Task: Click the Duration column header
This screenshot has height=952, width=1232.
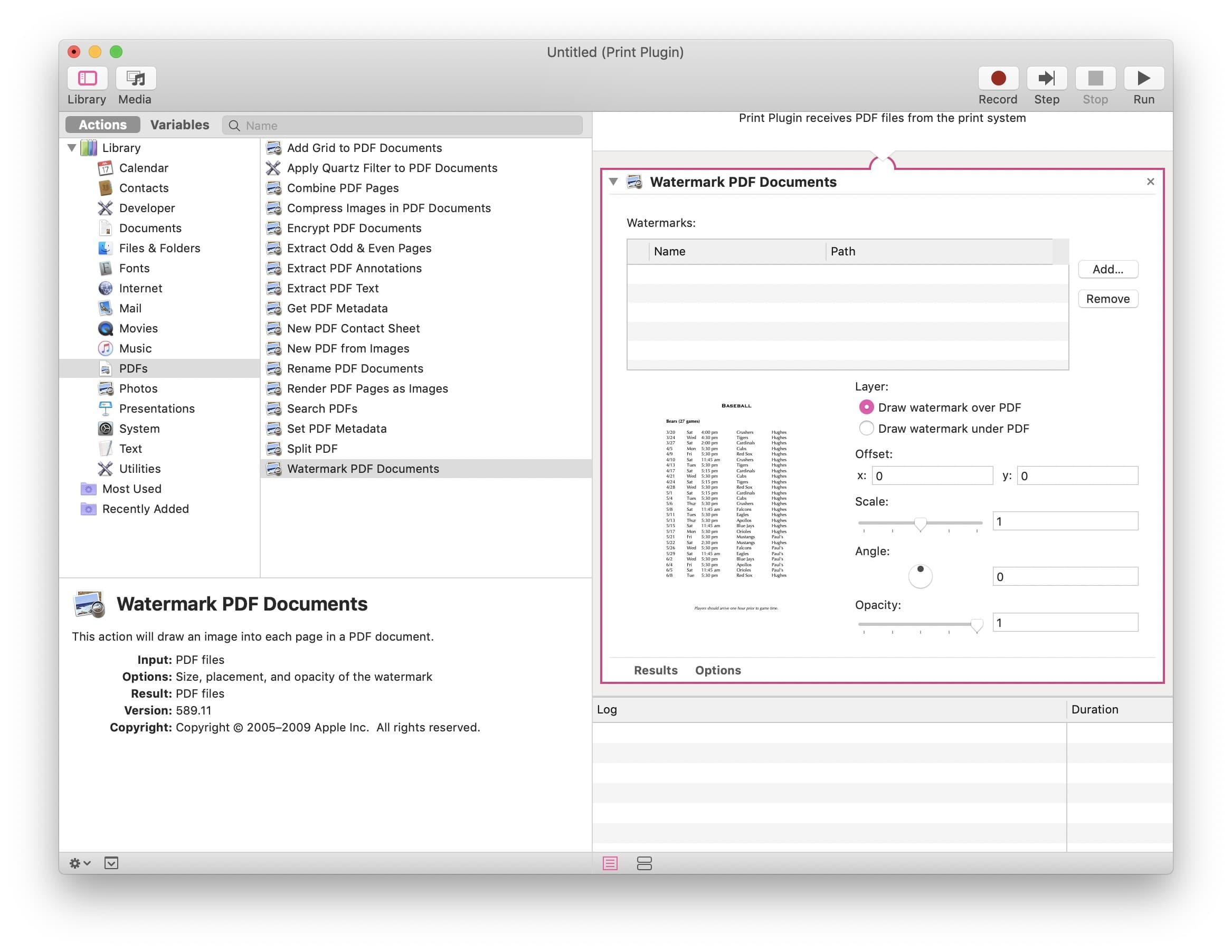Action: [x=1119, y=709]
